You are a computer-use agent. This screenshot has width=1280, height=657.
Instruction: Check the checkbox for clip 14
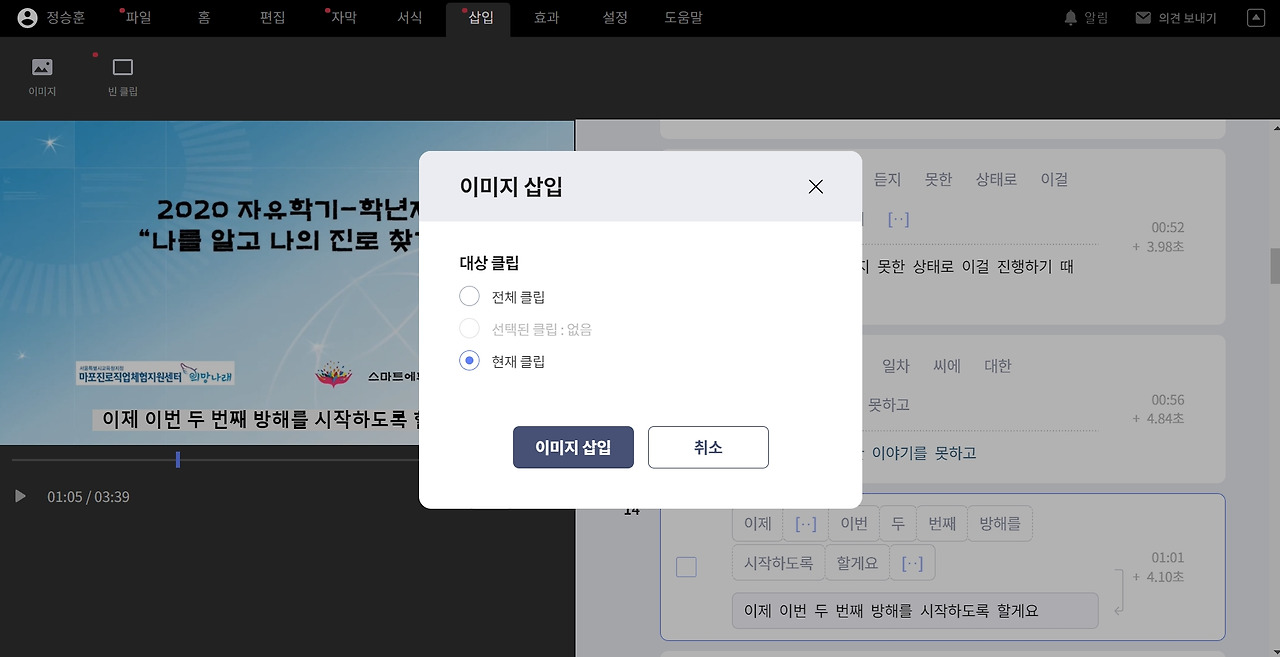686,566
